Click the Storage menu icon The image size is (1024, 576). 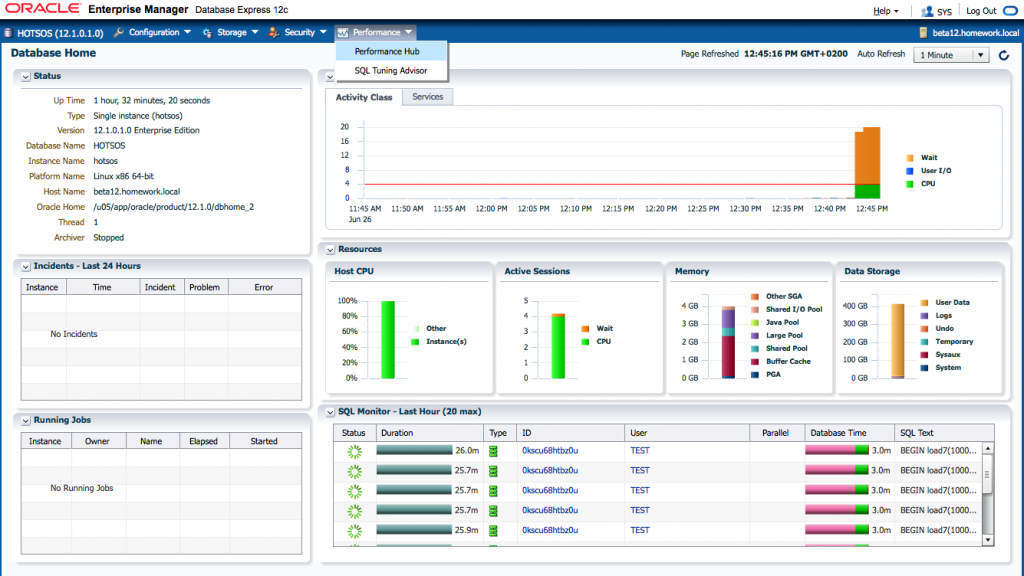207,33
